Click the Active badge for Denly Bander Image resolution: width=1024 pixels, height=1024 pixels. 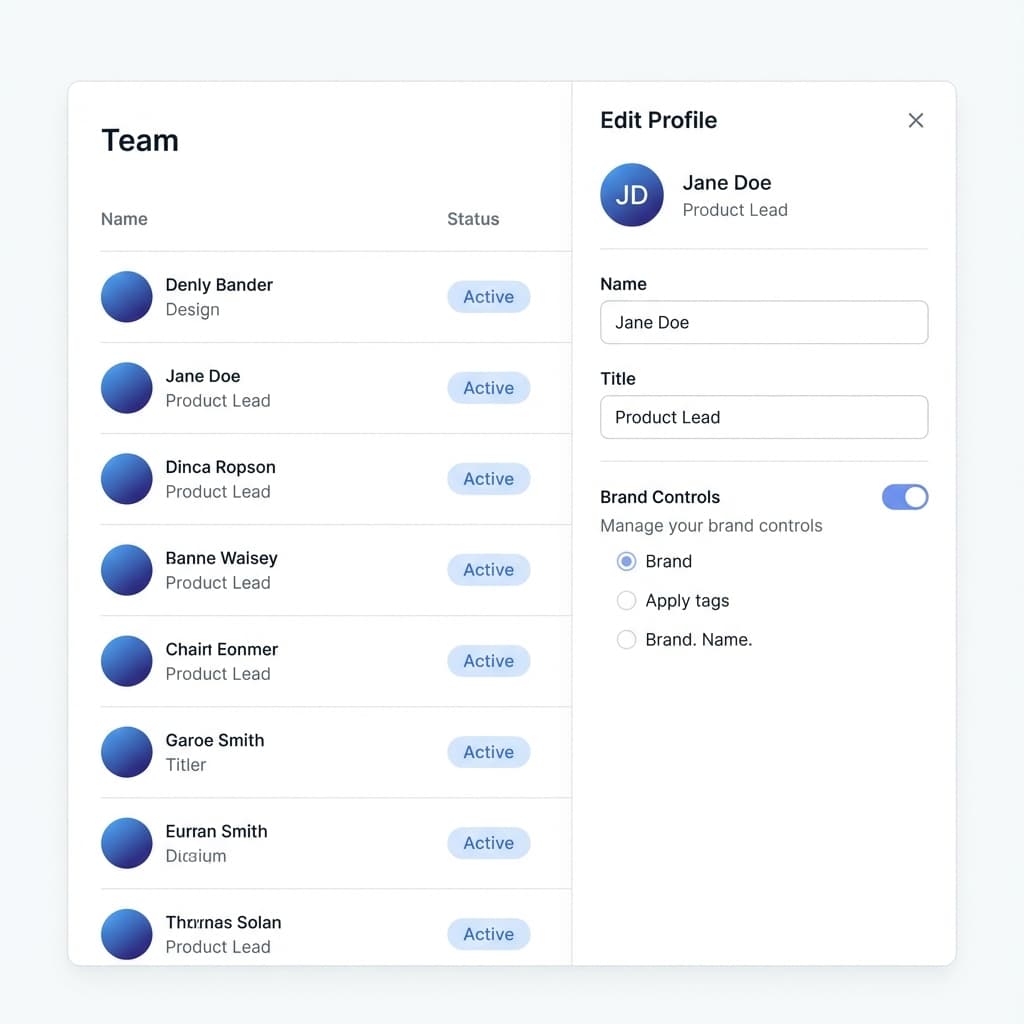(488, 296)
